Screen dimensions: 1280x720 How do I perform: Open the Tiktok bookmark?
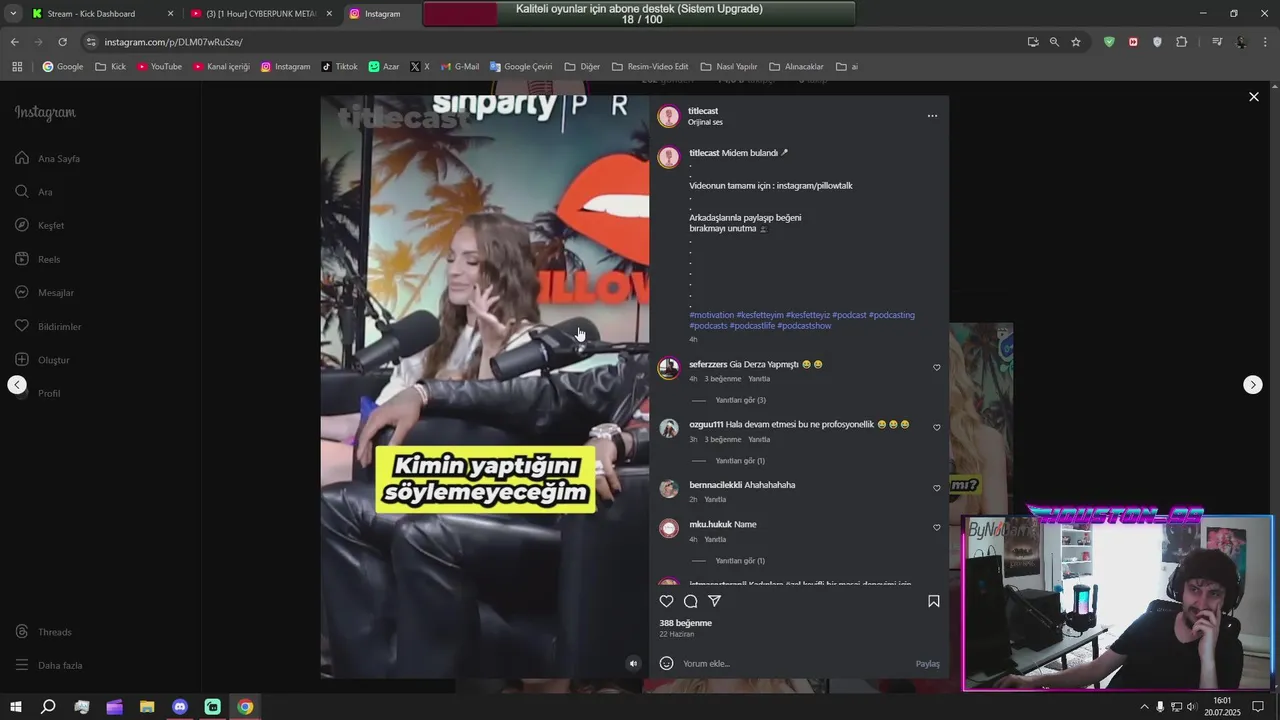[x=339, y=67]
